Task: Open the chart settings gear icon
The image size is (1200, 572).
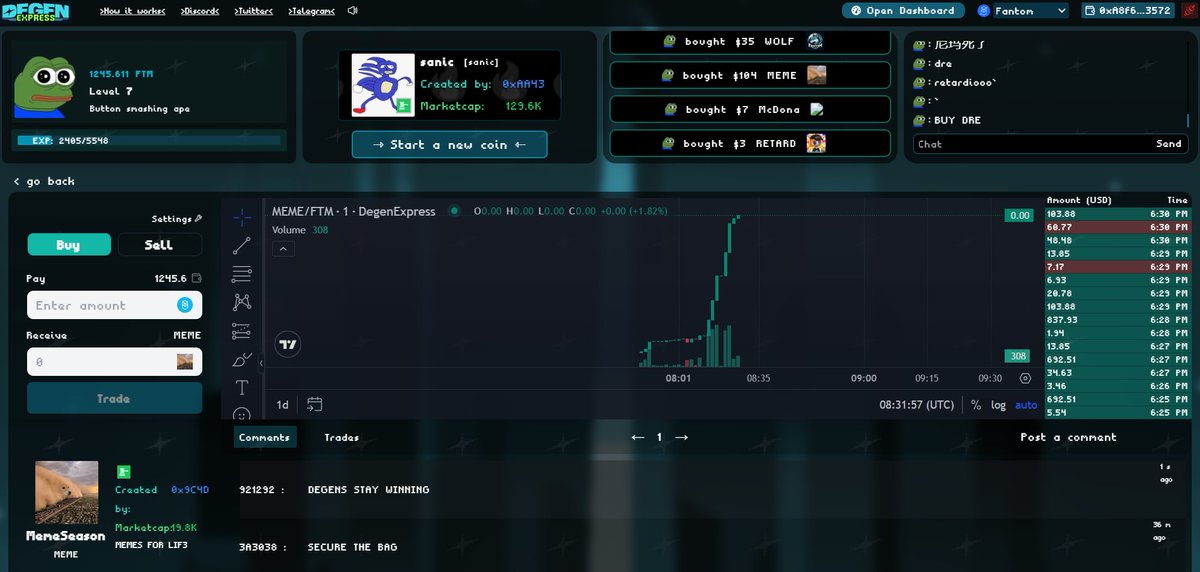Action: click(1025, 378)
